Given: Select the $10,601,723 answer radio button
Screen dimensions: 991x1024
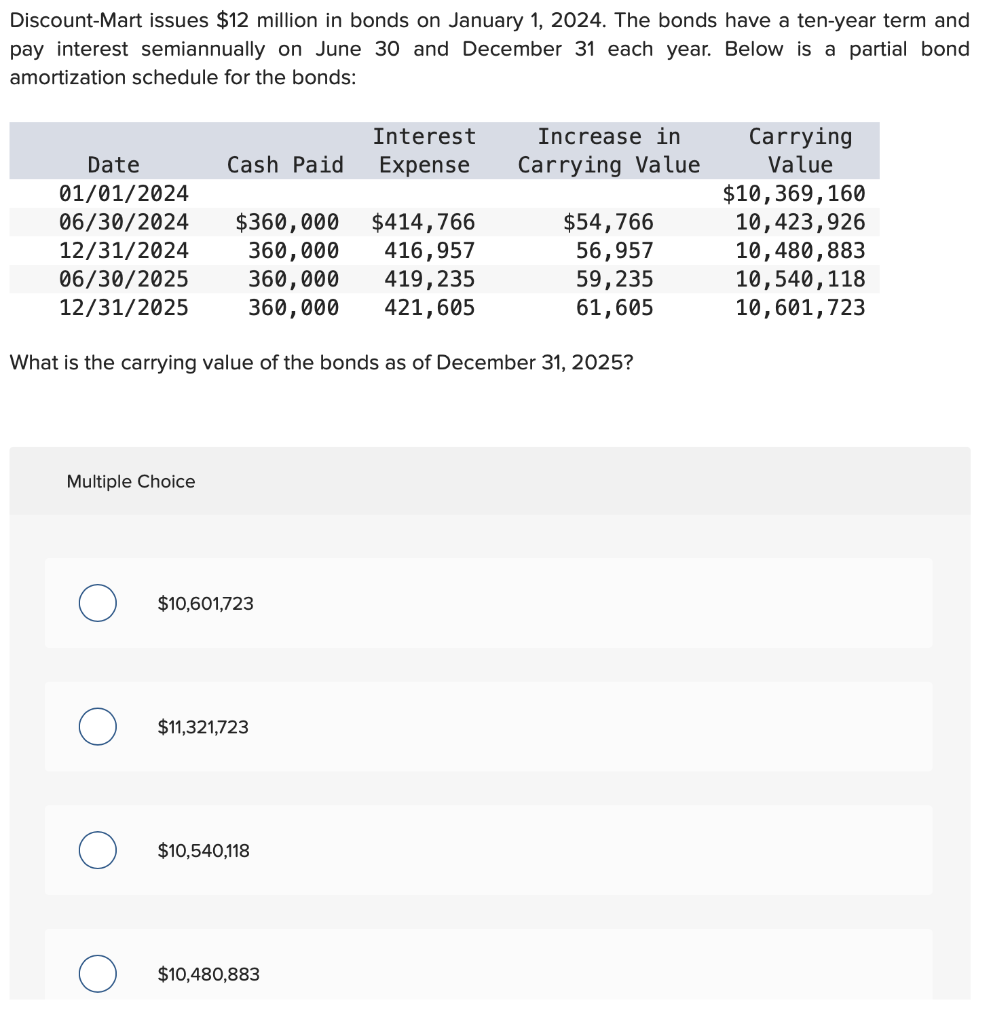Looking at the screenshot, I should [x=97, y=603].
